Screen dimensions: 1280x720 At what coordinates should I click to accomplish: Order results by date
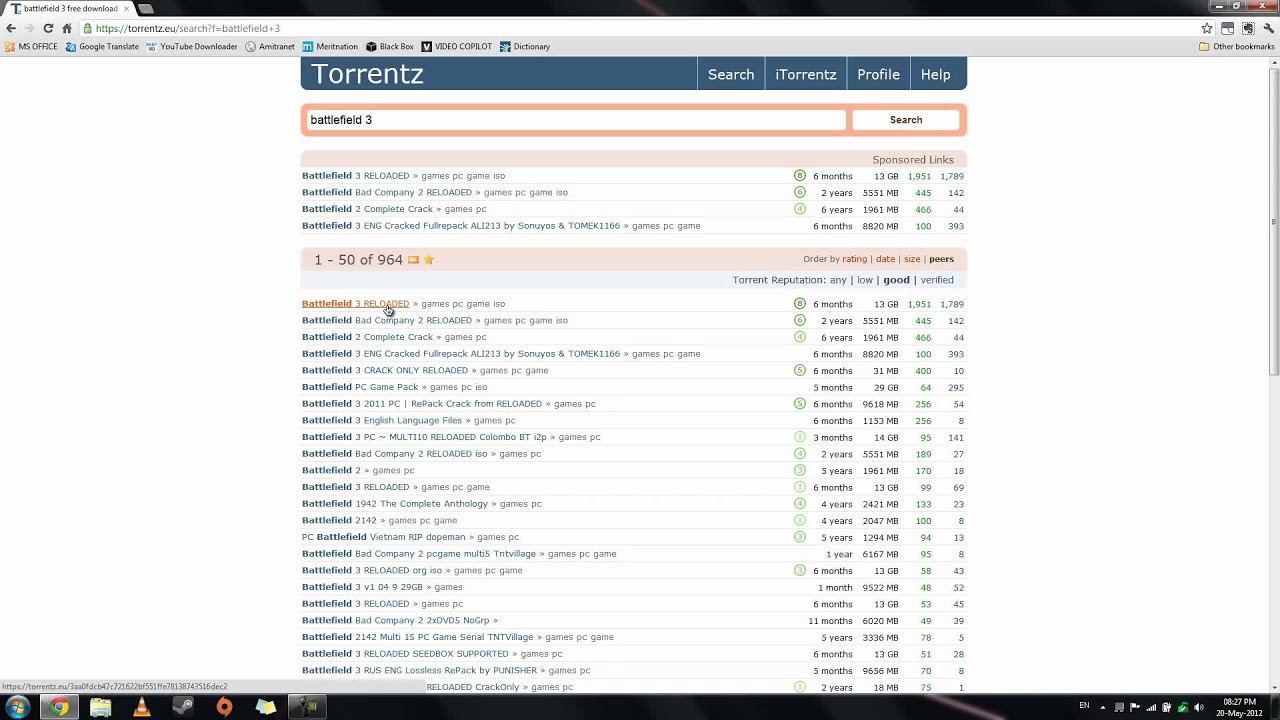[885, 259]
